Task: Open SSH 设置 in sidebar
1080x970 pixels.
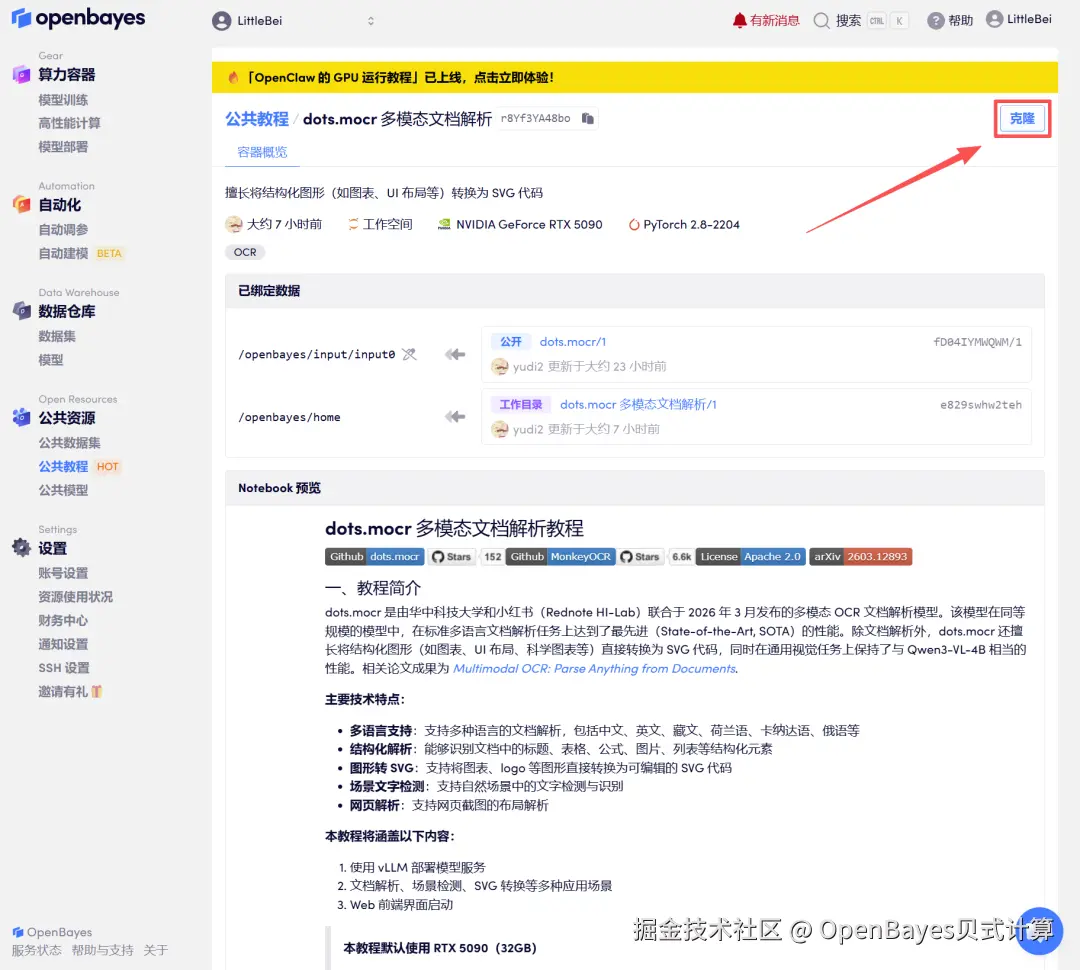Action: [63, 668]
